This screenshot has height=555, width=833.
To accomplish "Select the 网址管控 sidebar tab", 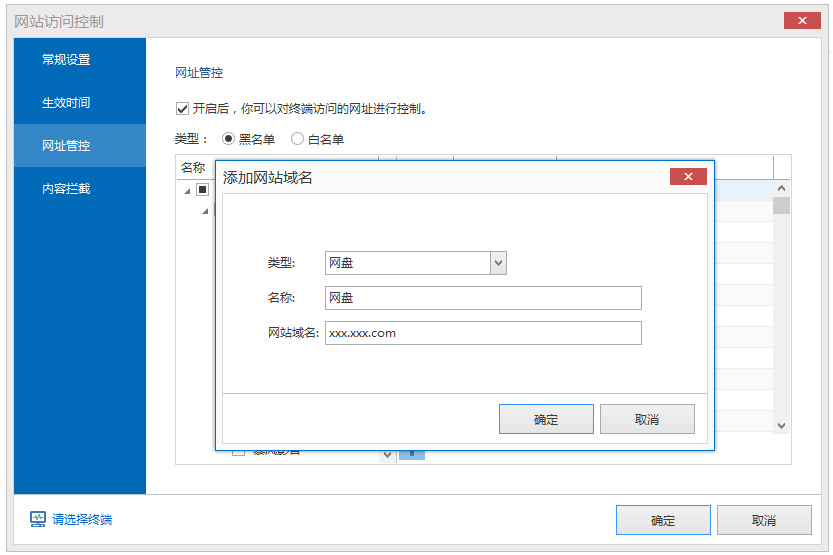I will tap(66, 146).
